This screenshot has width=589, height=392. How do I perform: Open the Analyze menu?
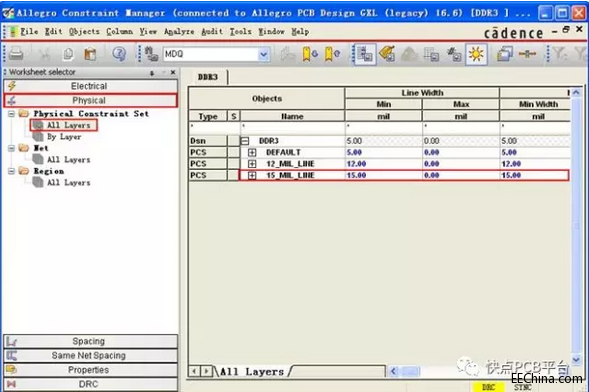[179, 32]
